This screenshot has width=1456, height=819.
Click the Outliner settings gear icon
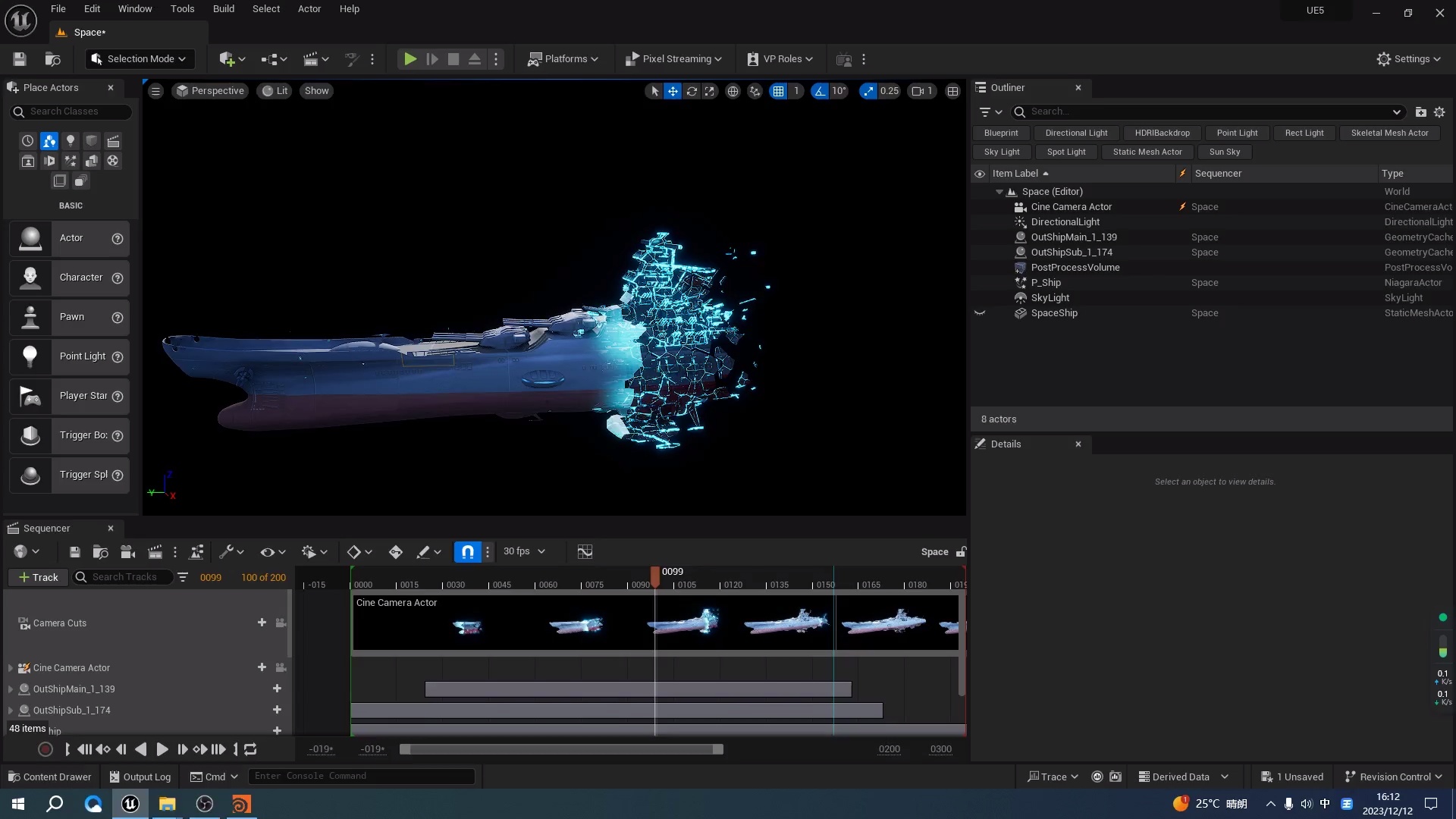1440,111
